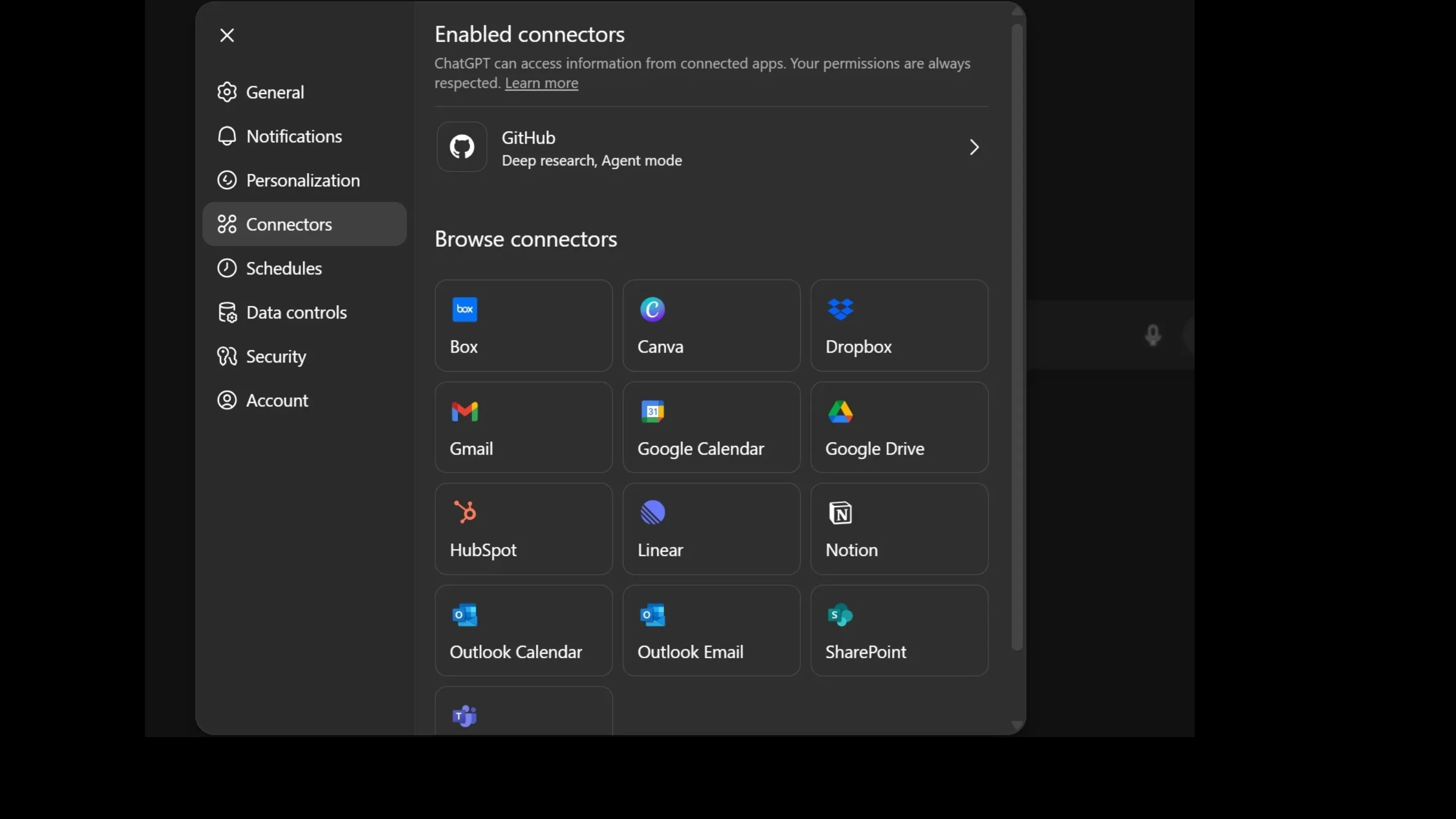The height and width of the screenshot is (819, 1456).
Task: Select the Notion connector label
Action: click(x=852, y=550)
